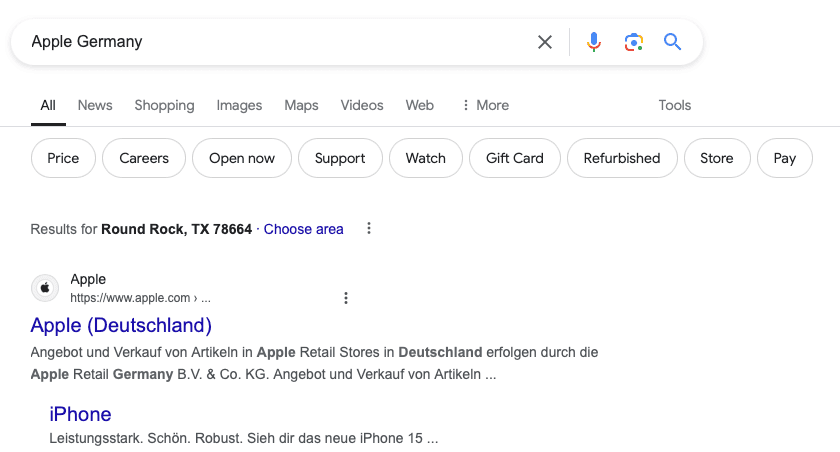Select the Refurbished filter chip
The width and height of the screenshot is (840, 452).
pos(622,158)
